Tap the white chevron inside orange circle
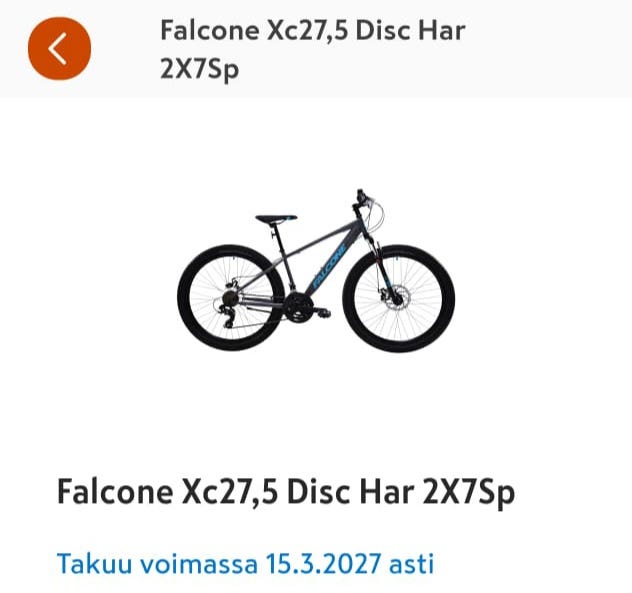Screen dimensions: 632x593 point(58,49)
